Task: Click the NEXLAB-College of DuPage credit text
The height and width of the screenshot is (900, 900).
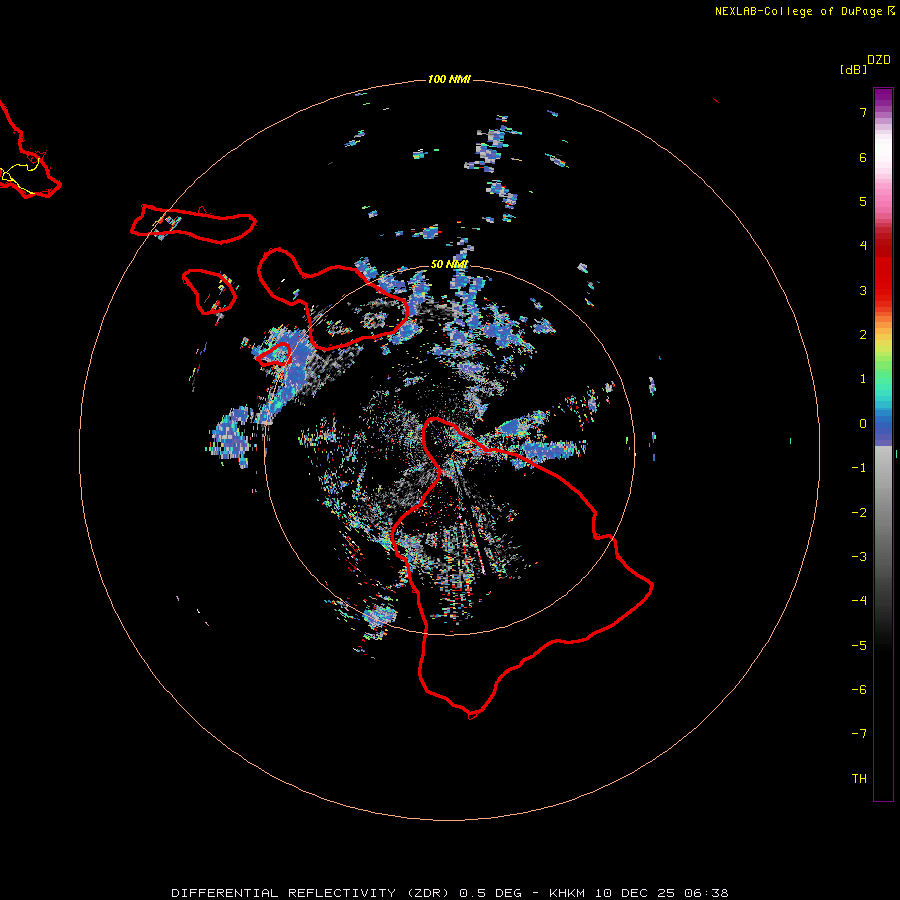Action: (x=800, y=11)
